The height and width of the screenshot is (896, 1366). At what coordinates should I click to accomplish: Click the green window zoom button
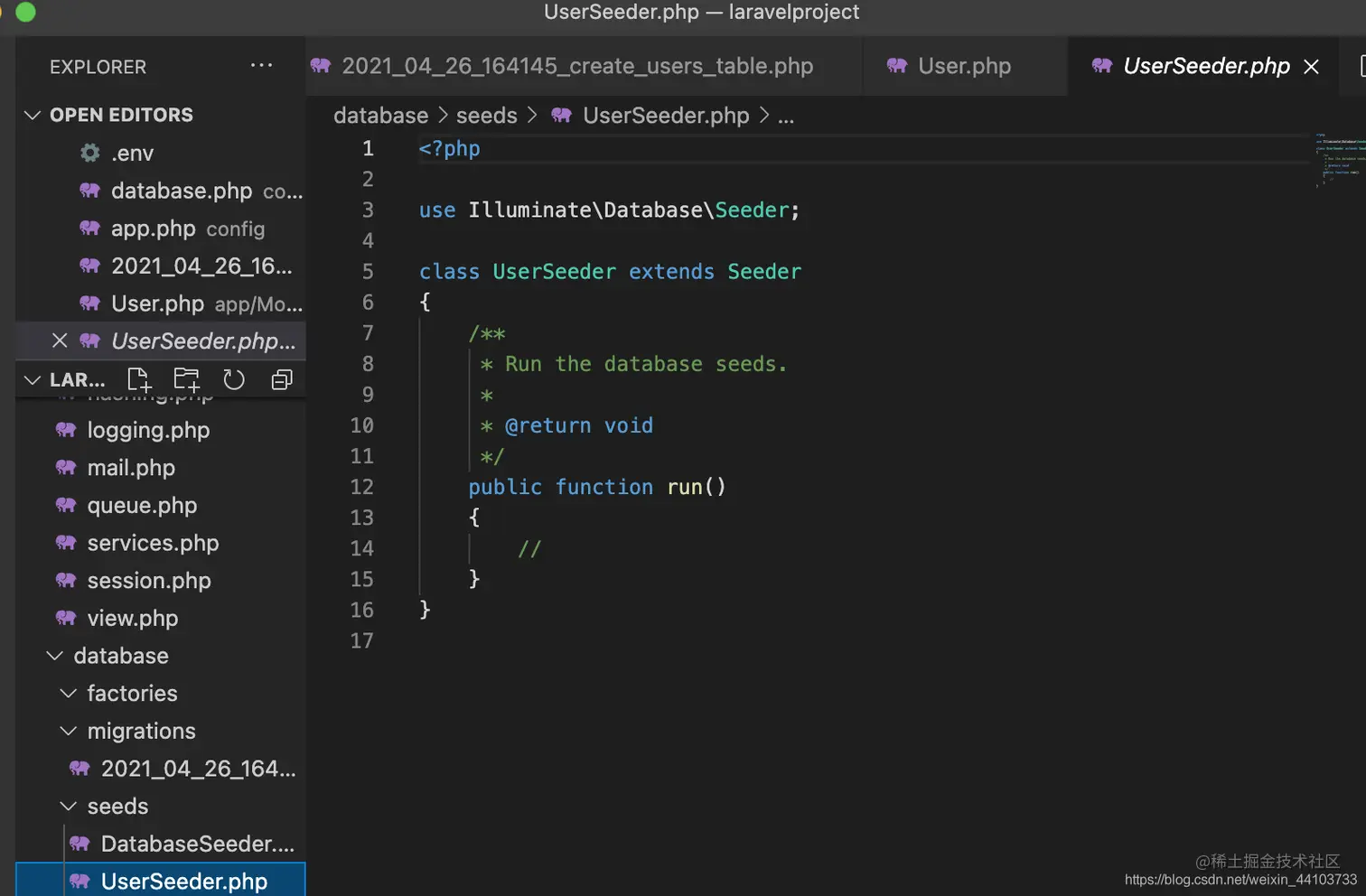pyautogui.click(x=25, y=12)
